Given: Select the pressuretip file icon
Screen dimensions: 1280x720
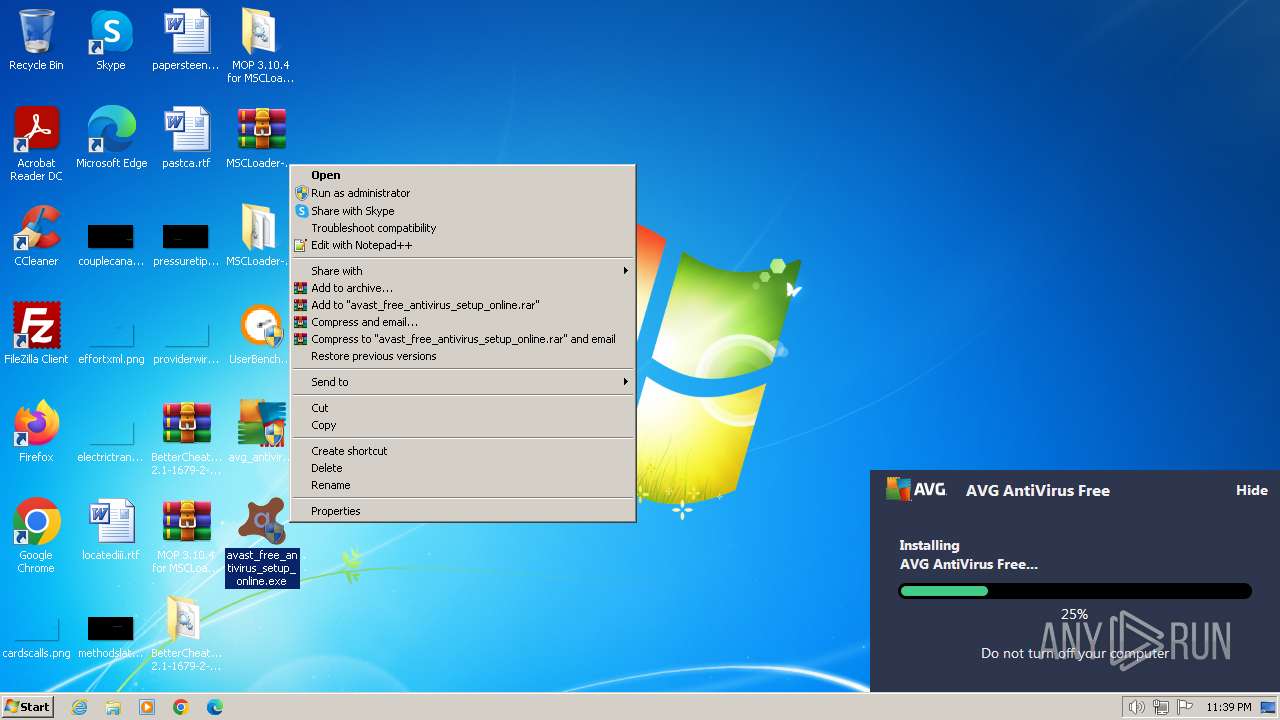Looking at the screenshot, I should tap(186, 245).
